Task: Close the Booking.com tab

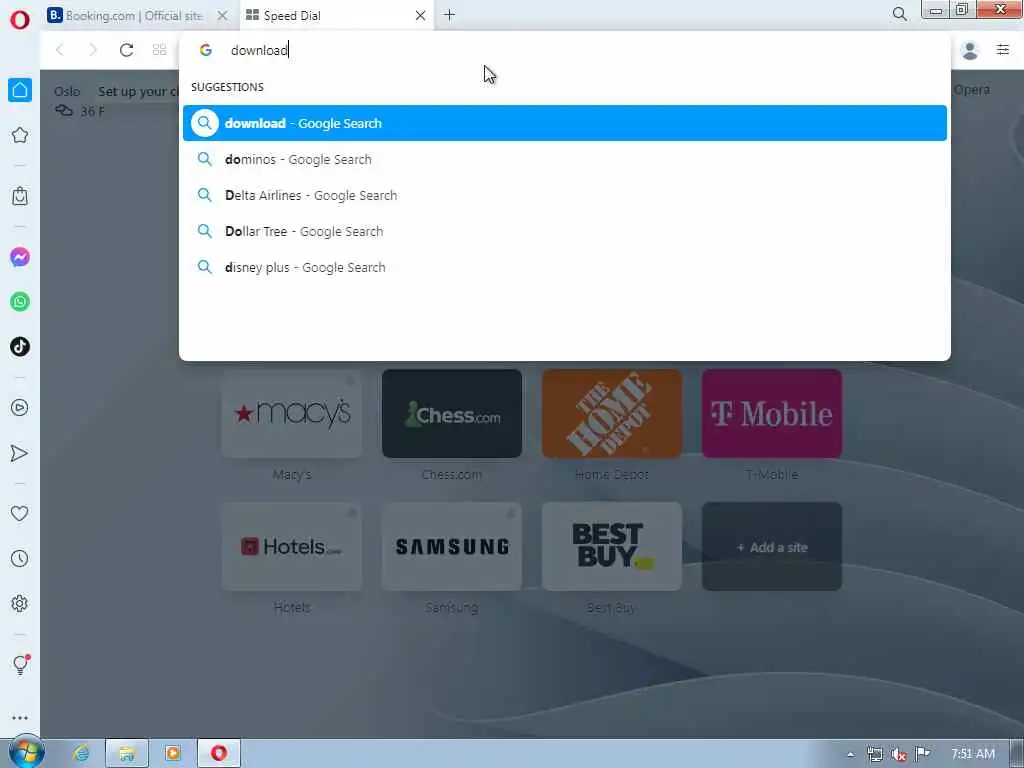Action: 223,16
